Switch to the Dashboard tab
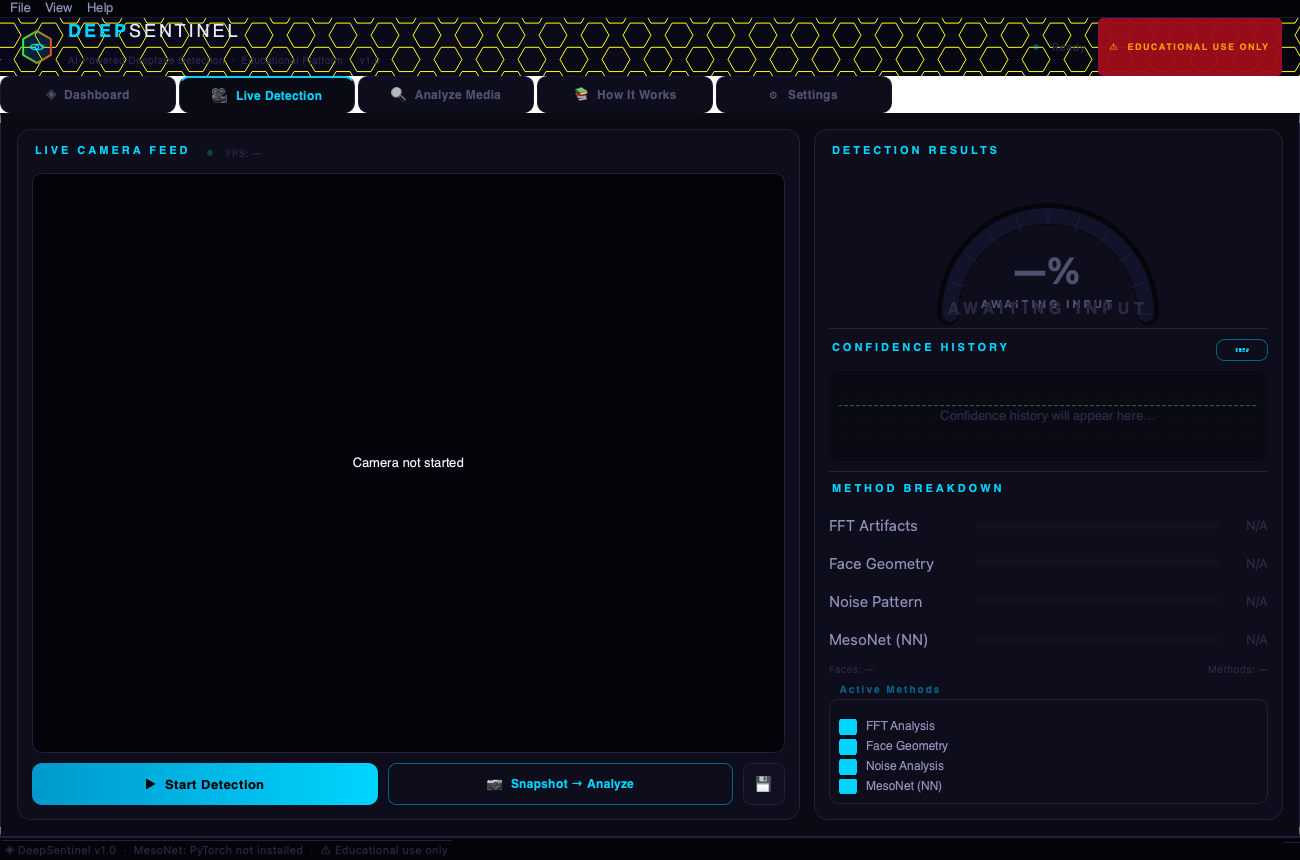This screenshot has height=860, width=1300. (88, 95)
